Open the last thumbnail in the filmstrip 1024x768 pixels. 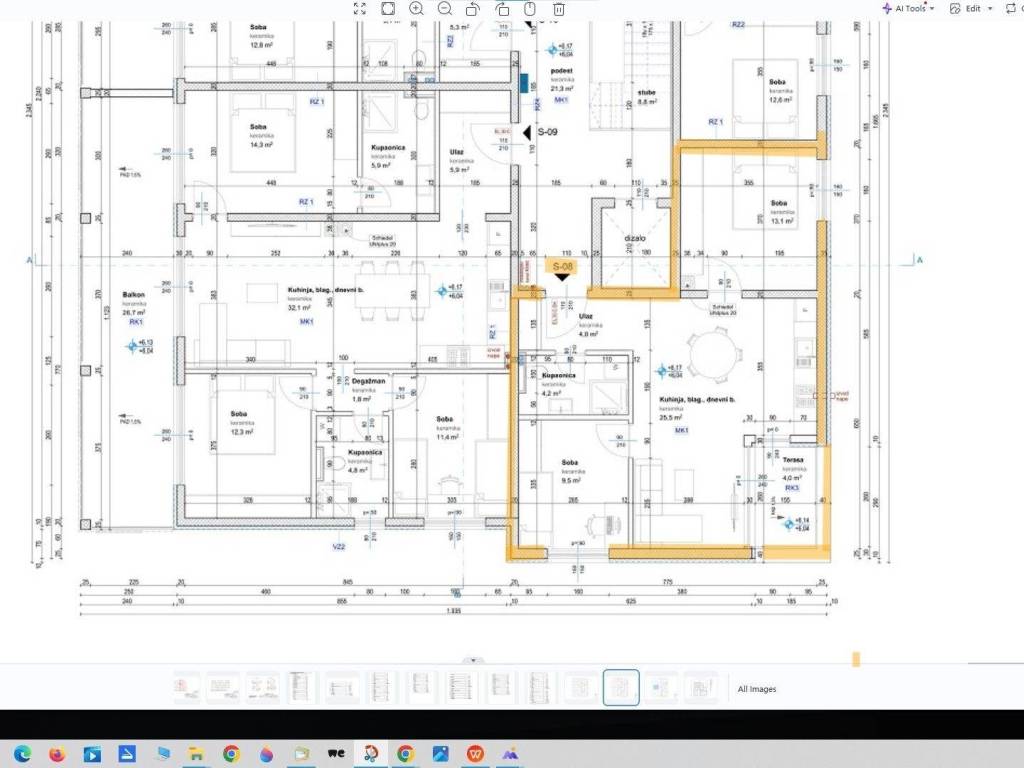(x=702, y=688)
